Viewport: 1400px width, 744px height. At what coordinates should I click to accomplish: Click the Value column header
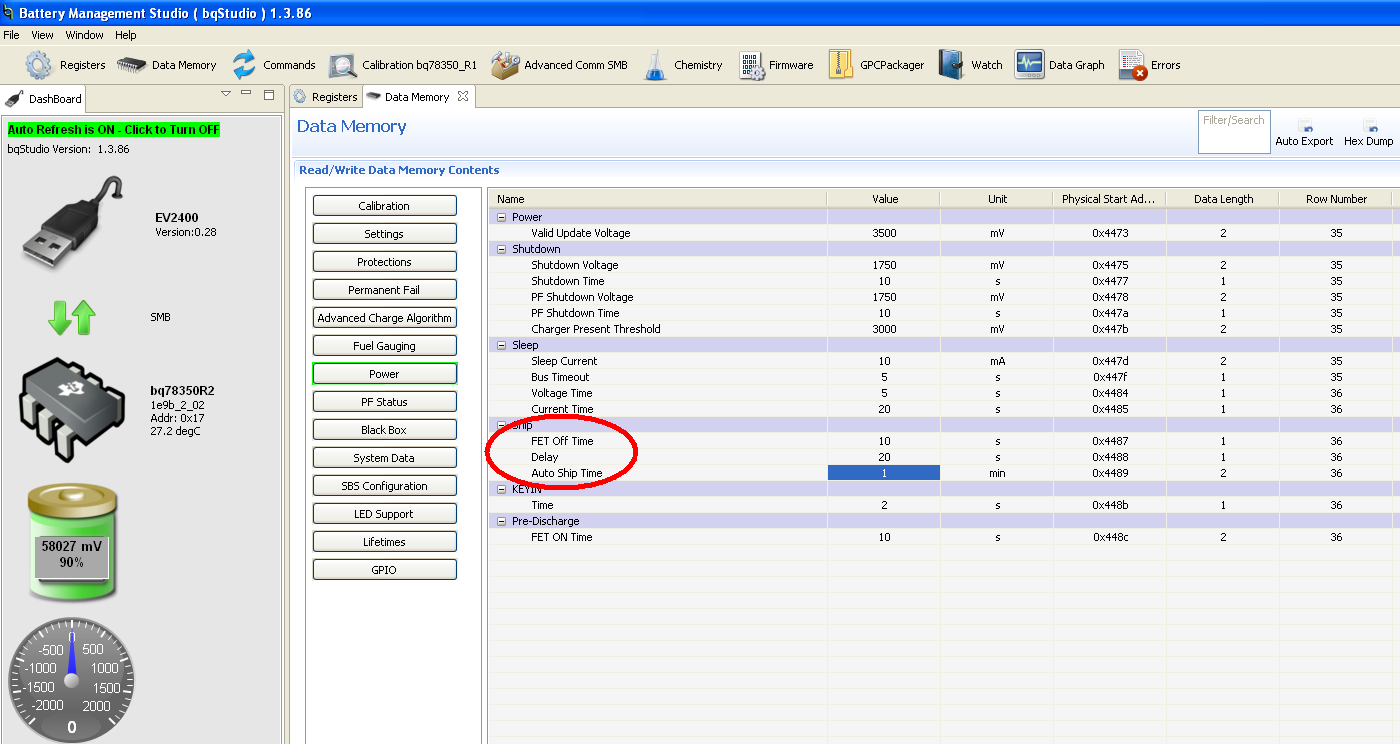(884, 199)
